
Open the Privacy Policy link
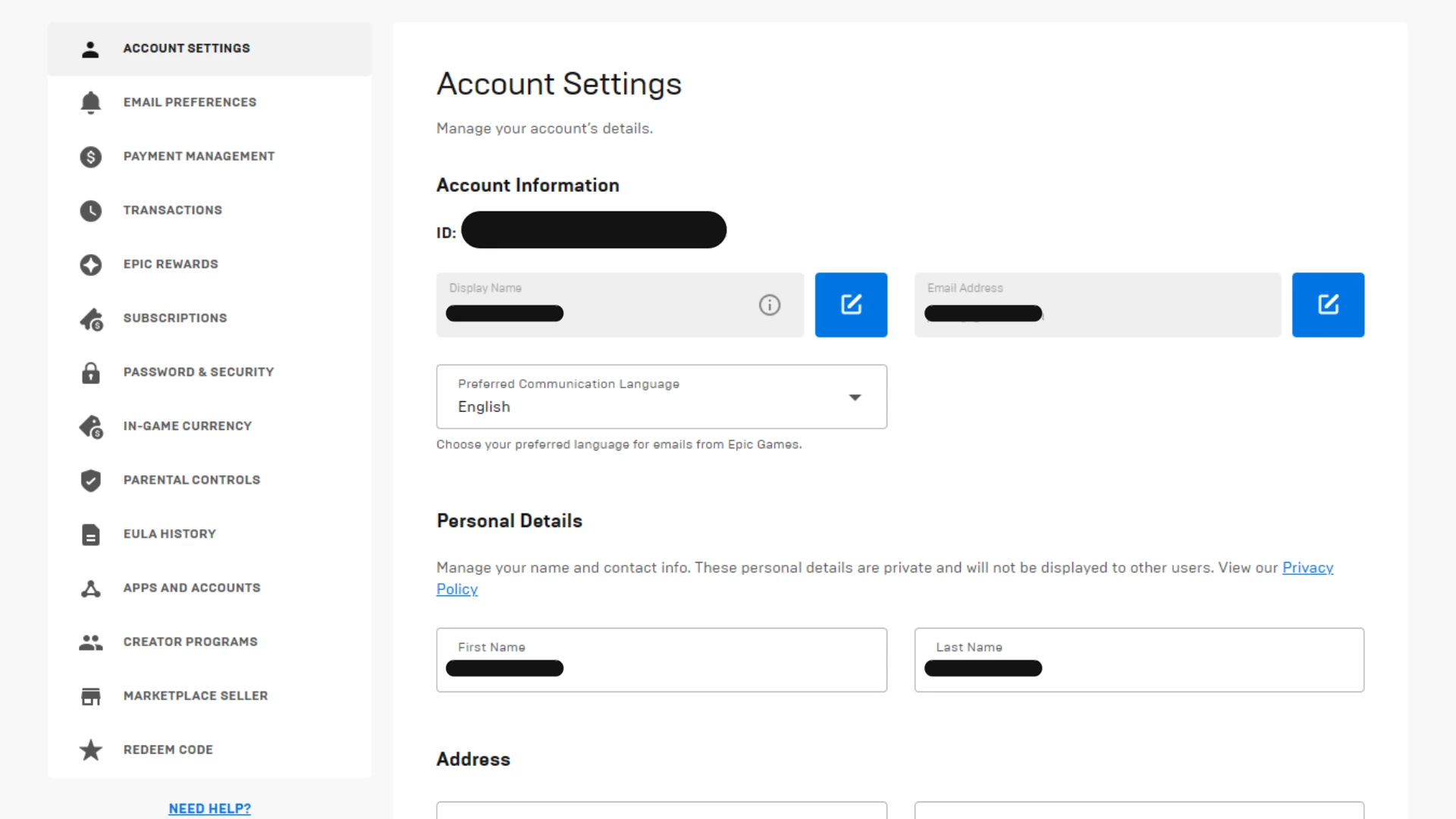pos(1307,567)
